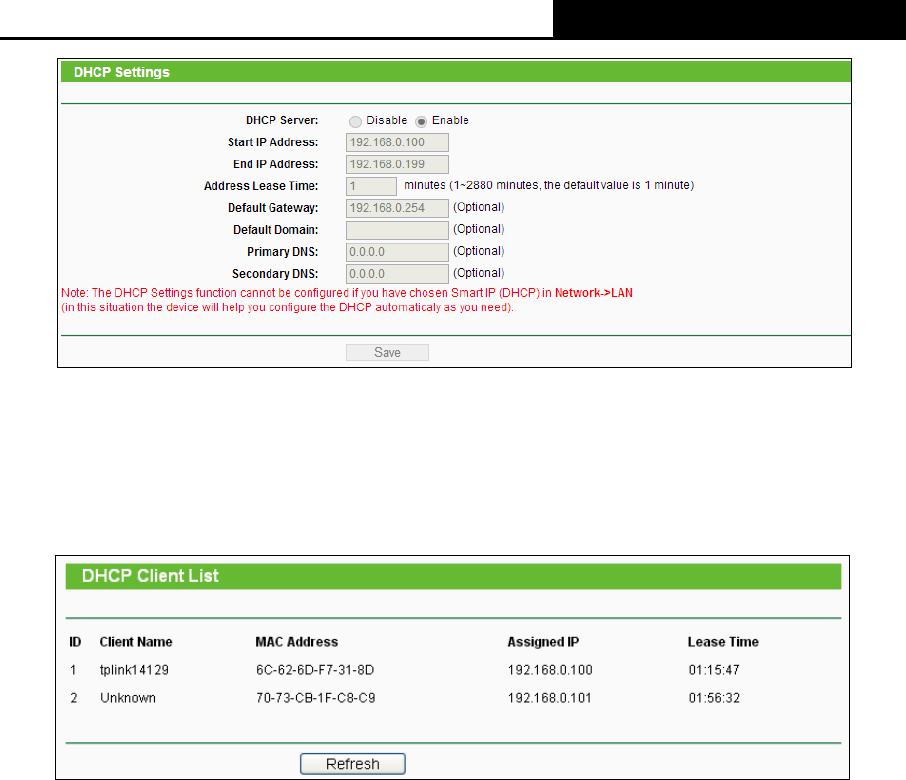Click the Primary DNS input field

point(398,252)
